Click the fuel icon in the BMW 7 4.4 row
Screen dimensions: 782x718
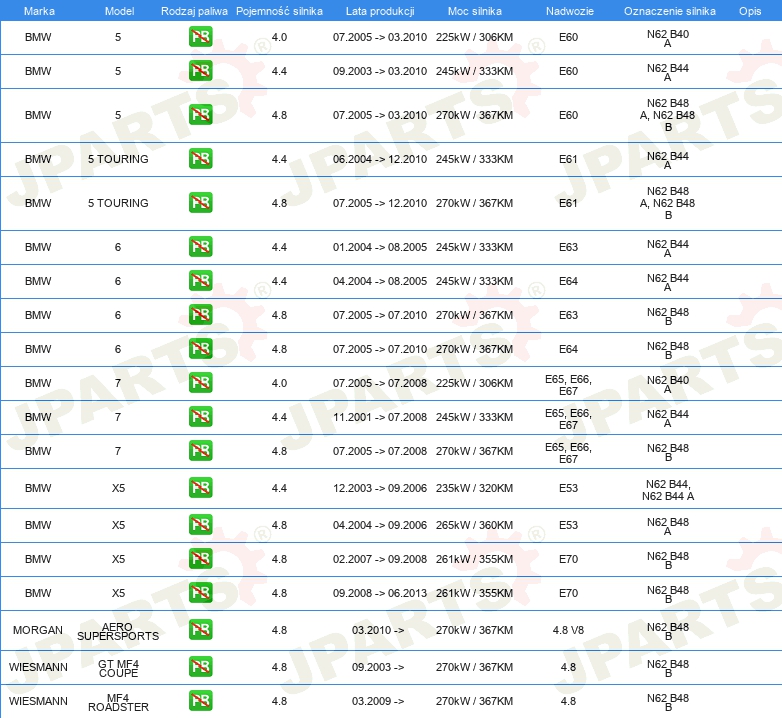pyautogui.click(x=200, y=417)
